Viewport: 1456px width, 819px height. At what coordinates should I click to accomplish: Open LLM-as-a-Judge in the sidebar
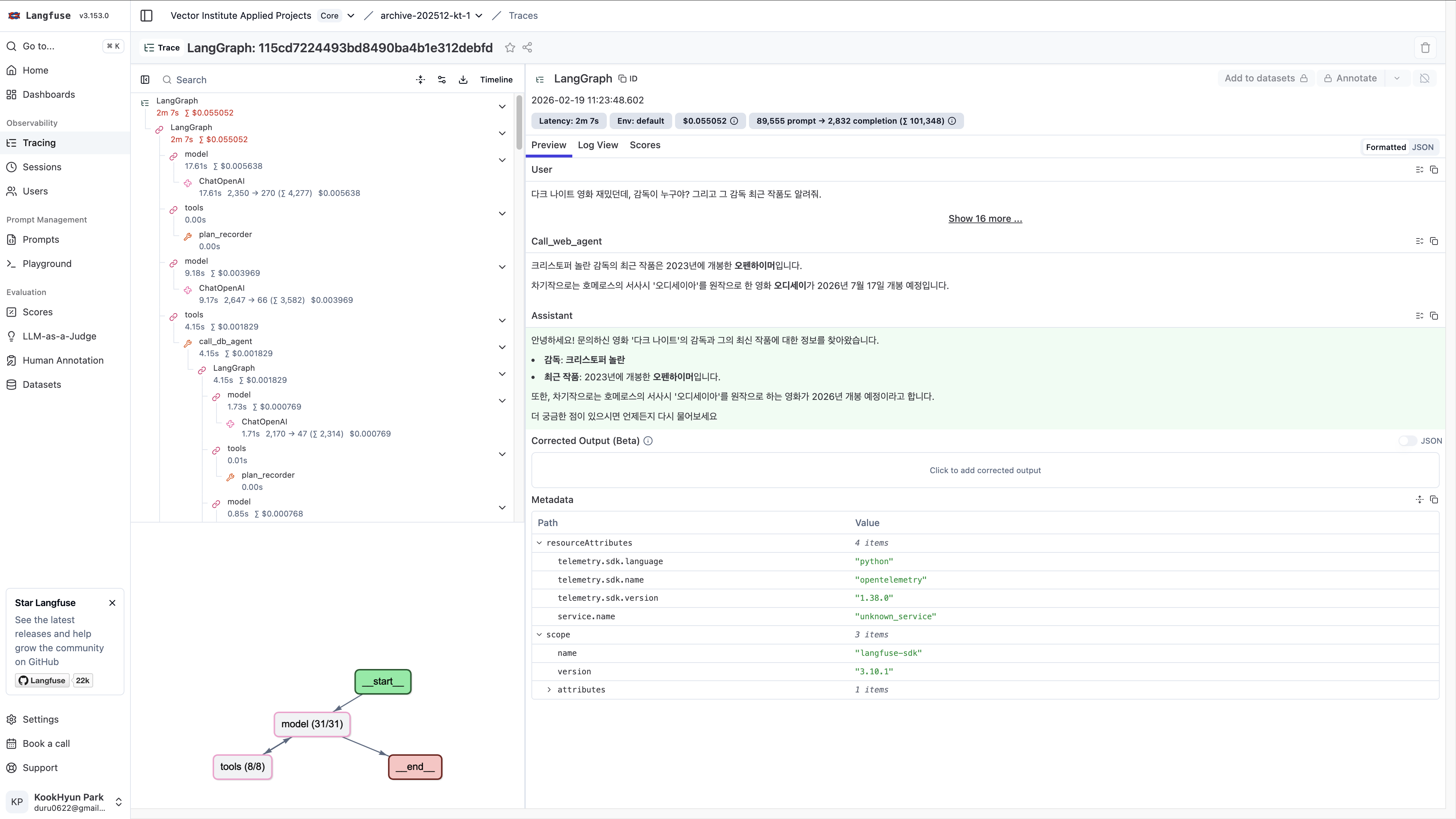point(65,336)
